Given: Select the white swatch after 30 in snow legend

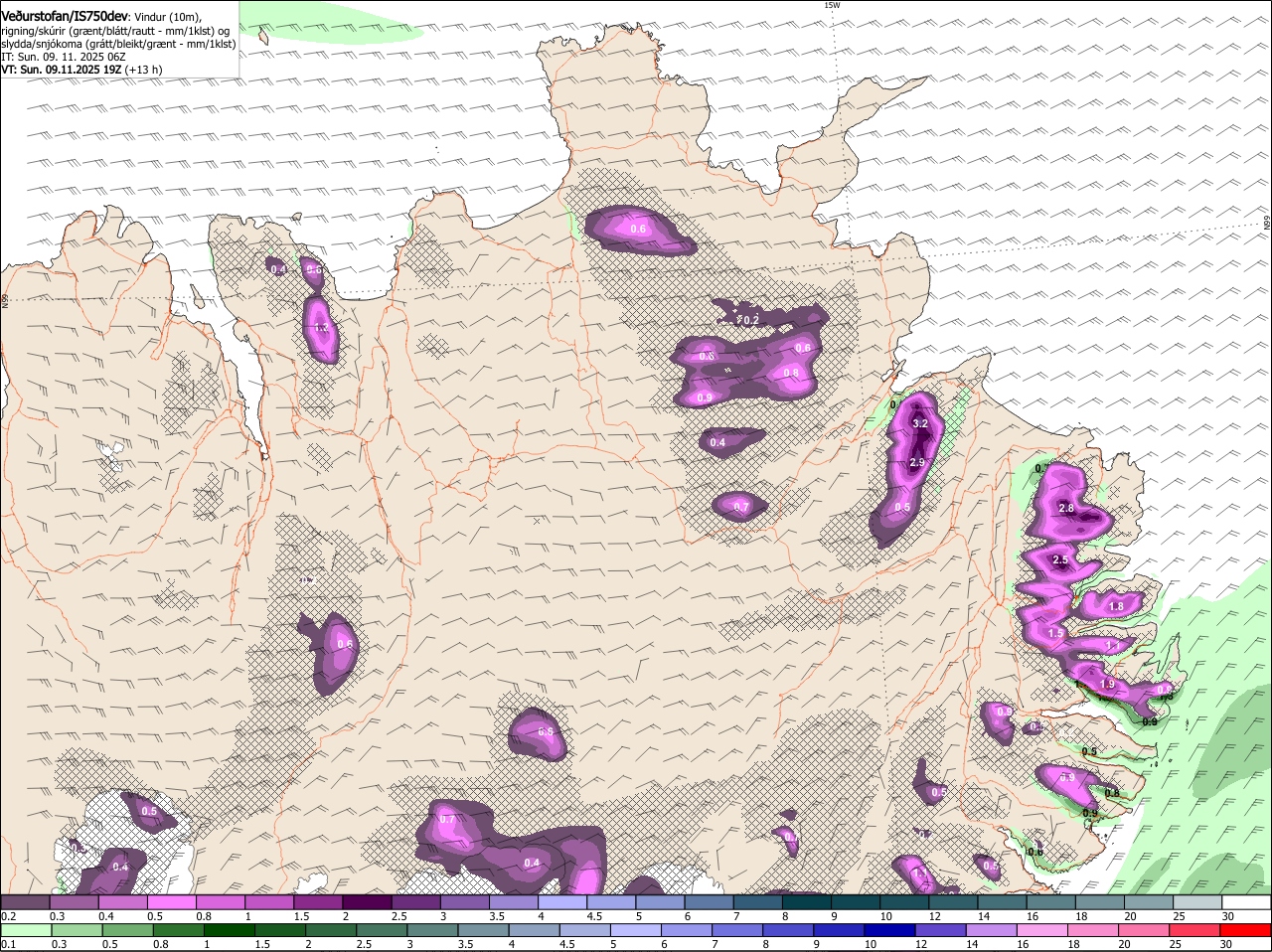Looking at the screenshot, I should [x=1247, y=902].
